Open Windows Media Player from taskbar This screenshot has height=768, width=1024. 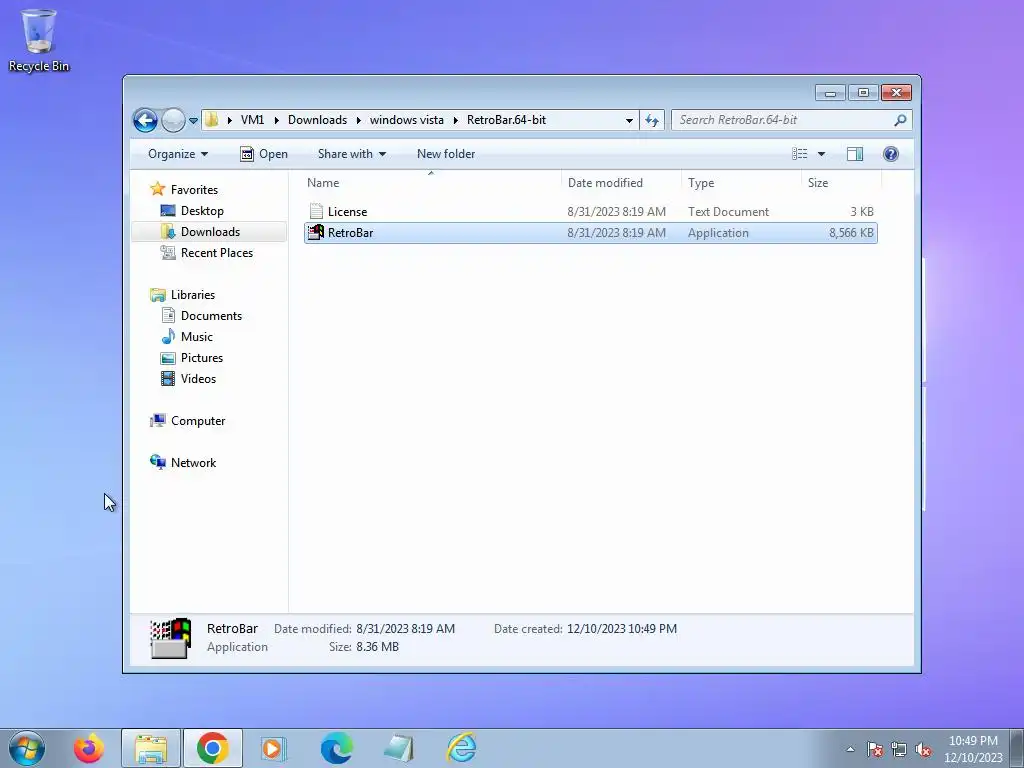pyautogui.click(x=273, y=748)
